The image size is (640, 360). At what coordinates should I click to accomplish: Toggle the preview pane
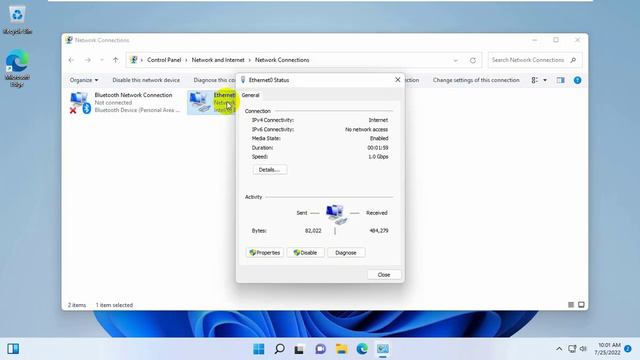(x=560, y=80)
